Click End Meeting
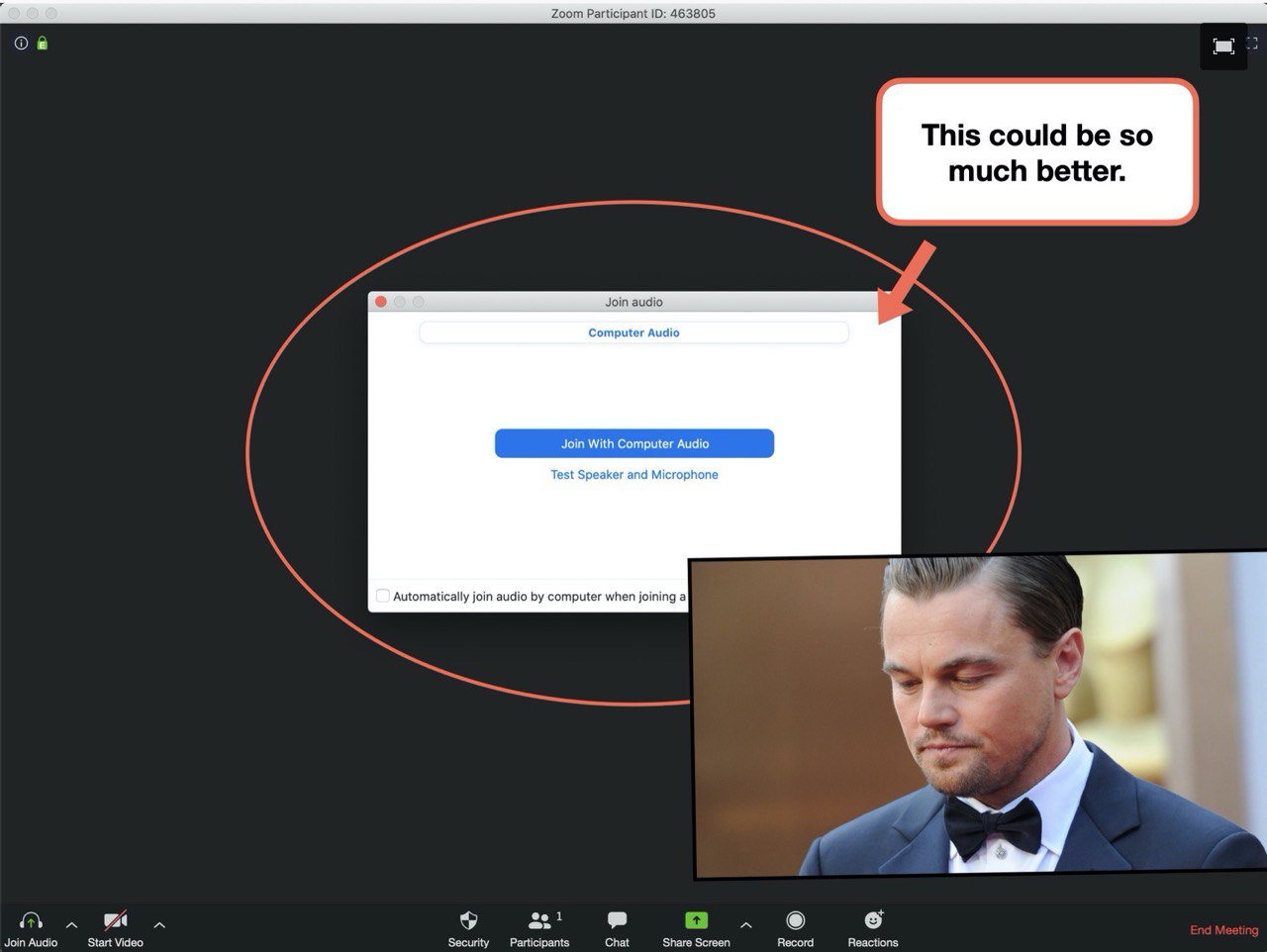The width and height of the screenshot is (1267, 952). pyautogui.click(x=1223, y=930)
